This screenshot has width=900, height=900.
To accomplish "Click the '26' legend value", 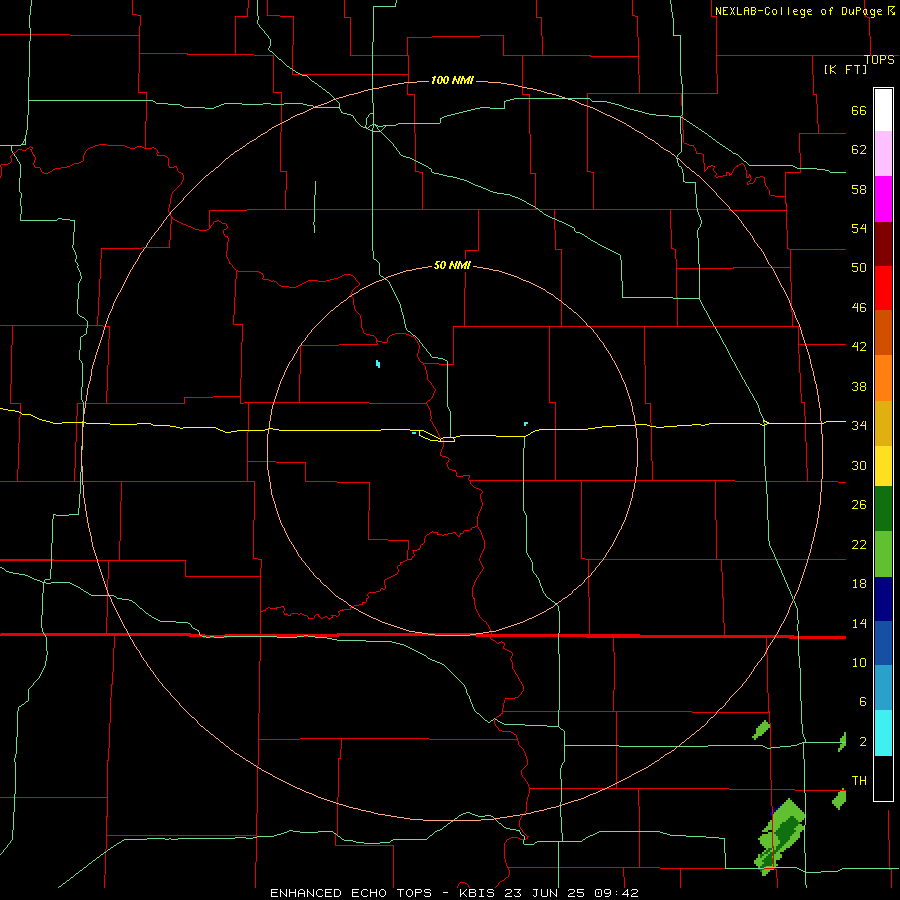I will pyautogui.click(x=859, y=505).
